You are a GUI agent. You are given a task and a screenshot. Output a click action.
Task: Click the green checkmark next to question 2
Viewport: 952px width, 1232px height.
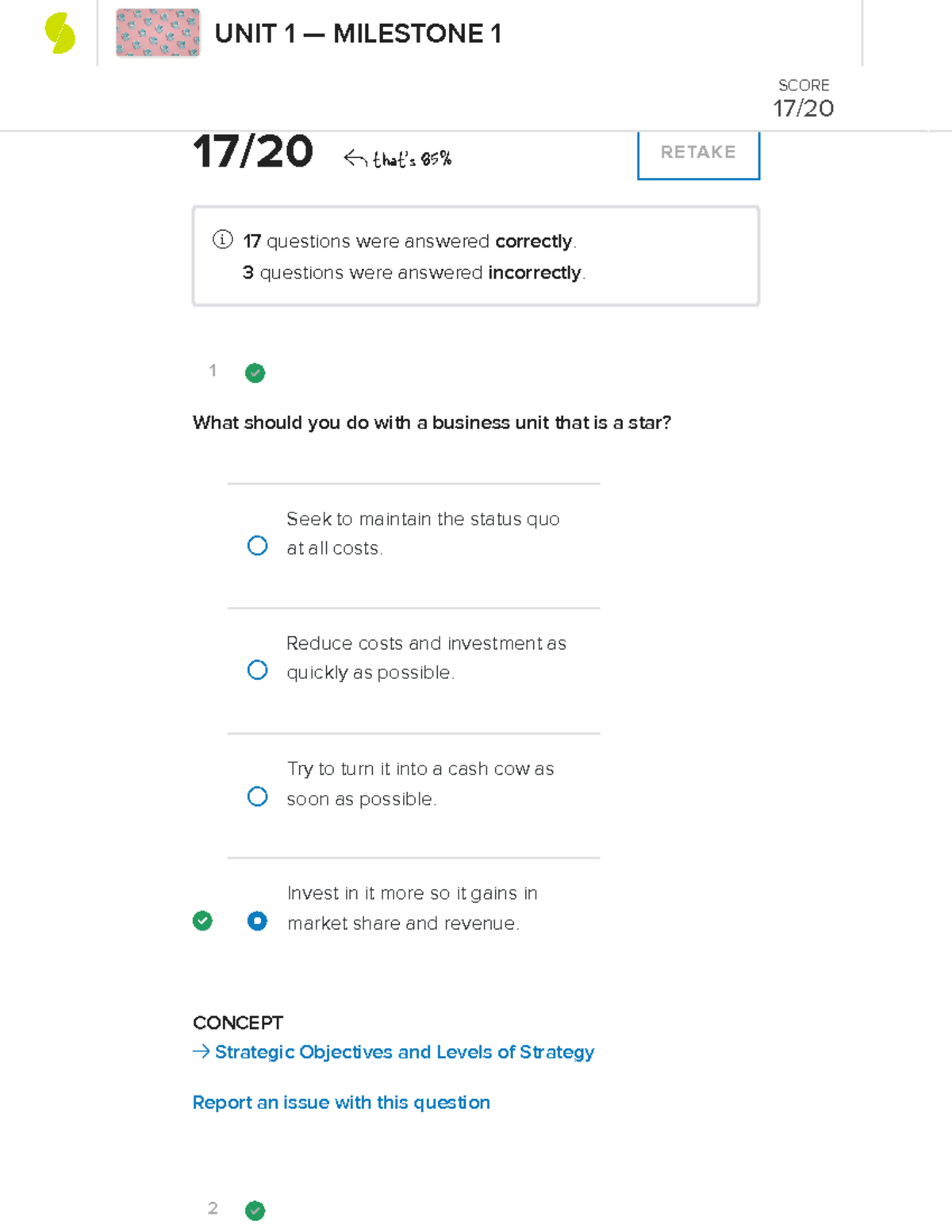click(x=255, y=1210)
